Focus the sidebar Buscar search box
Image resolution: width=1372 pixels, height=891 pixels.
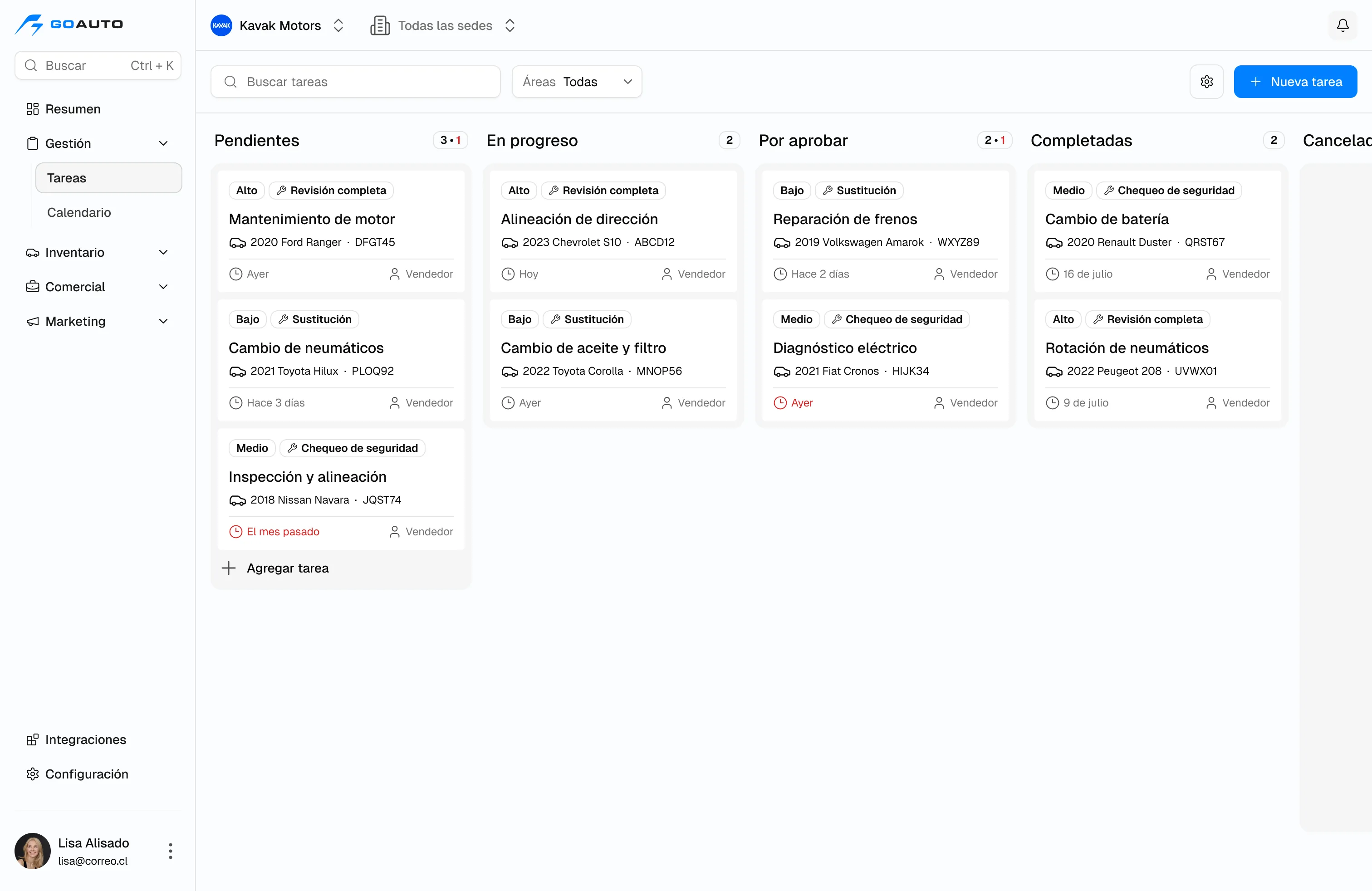98,65
